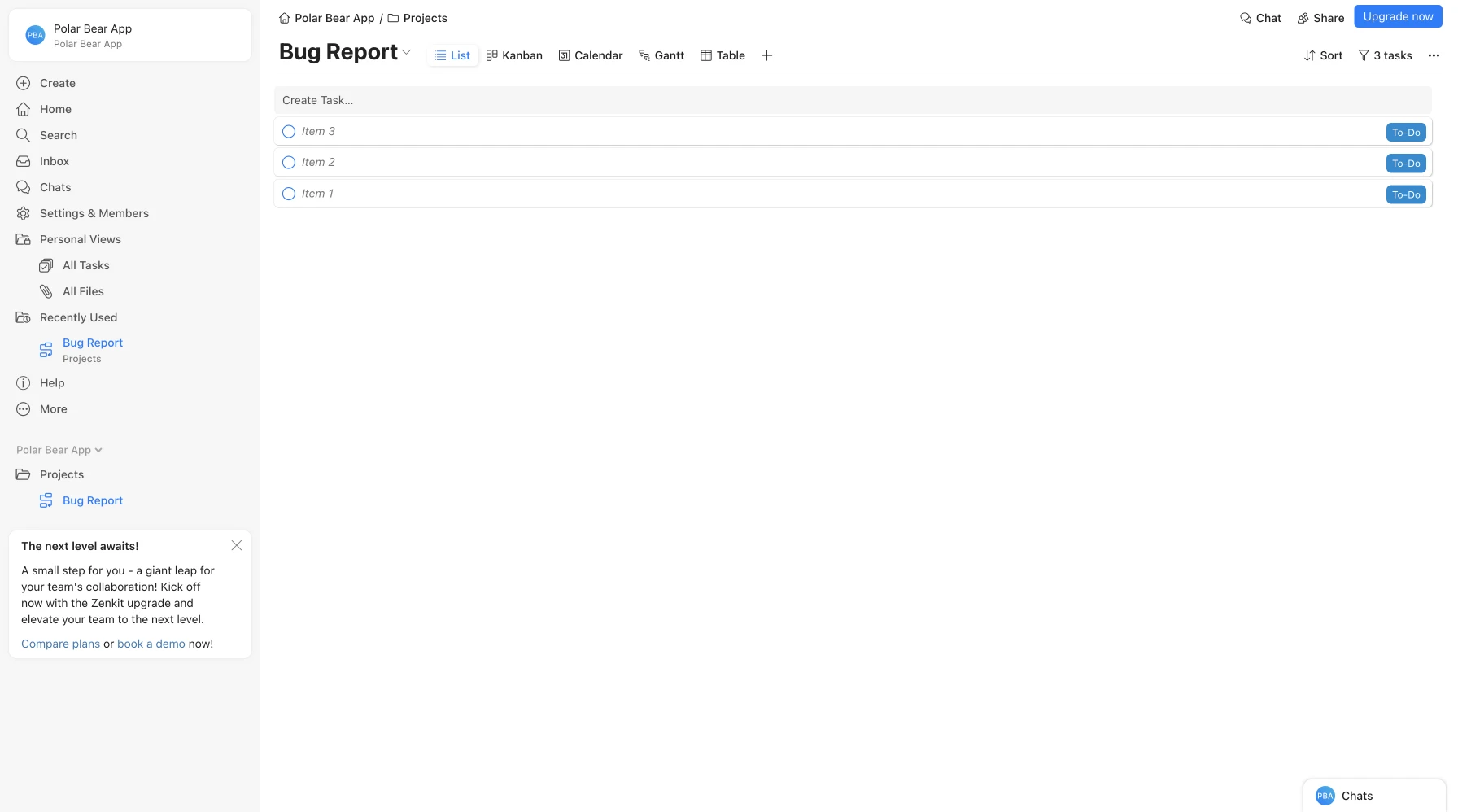Open the Compare plans link
Viewport: 1458px width, 812px height.
coord(60,644)
